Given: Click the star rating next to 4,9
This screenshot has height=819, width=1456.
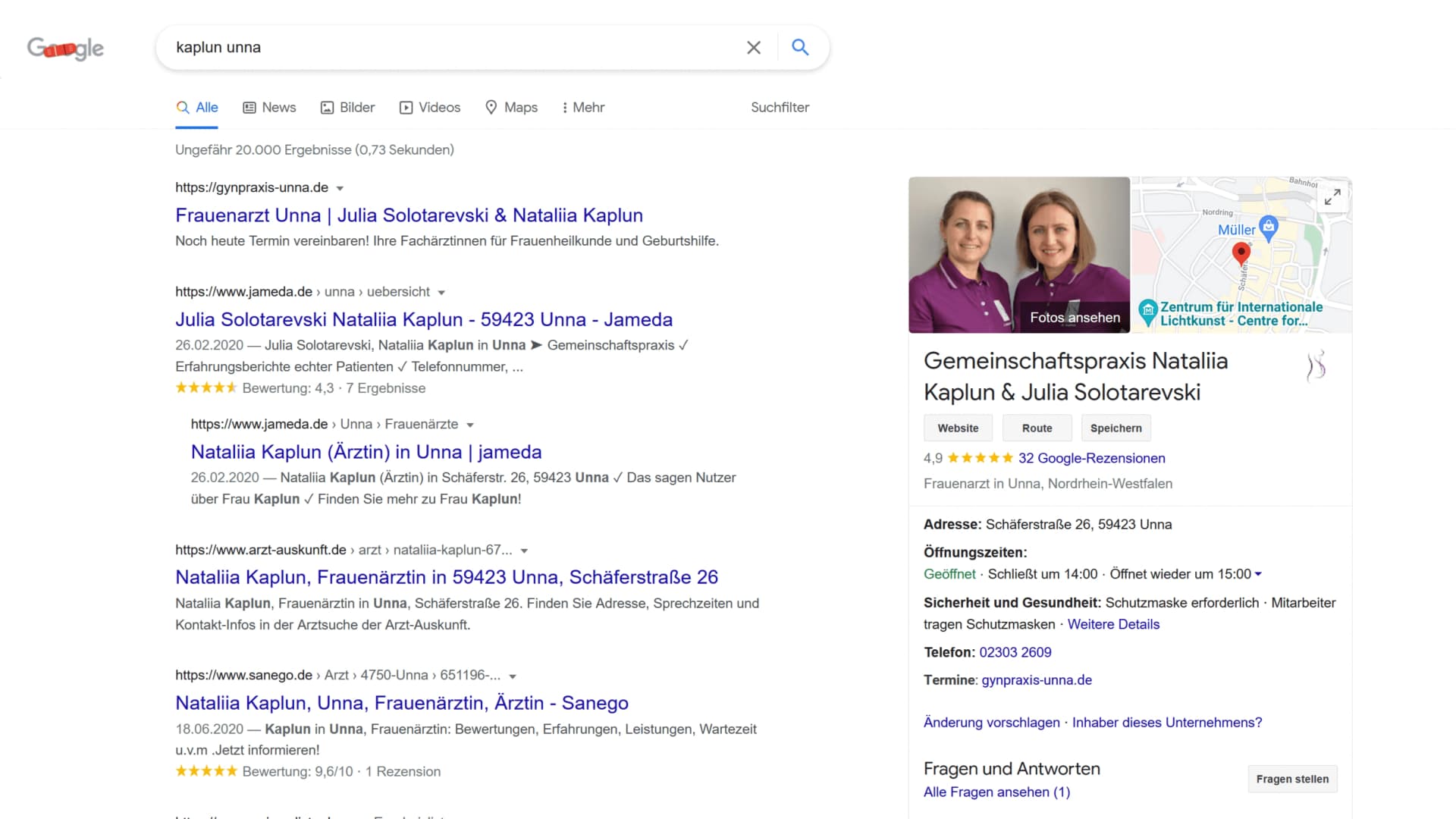Looking at the screenshot, I should tap(979, 457).
